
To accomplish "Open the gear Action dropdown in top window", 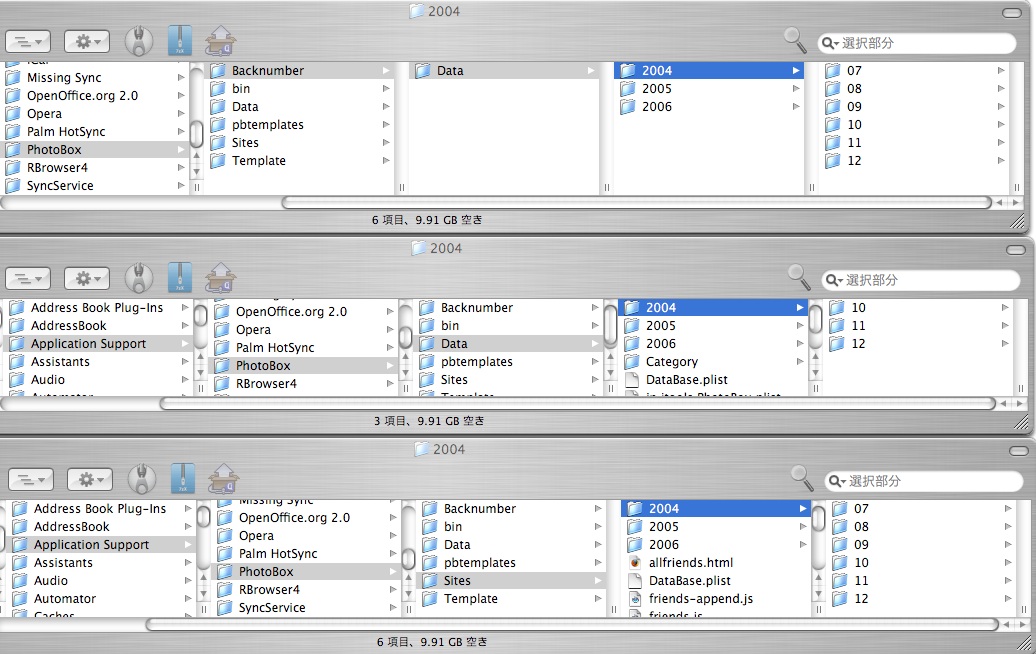I will click(87, 41).
